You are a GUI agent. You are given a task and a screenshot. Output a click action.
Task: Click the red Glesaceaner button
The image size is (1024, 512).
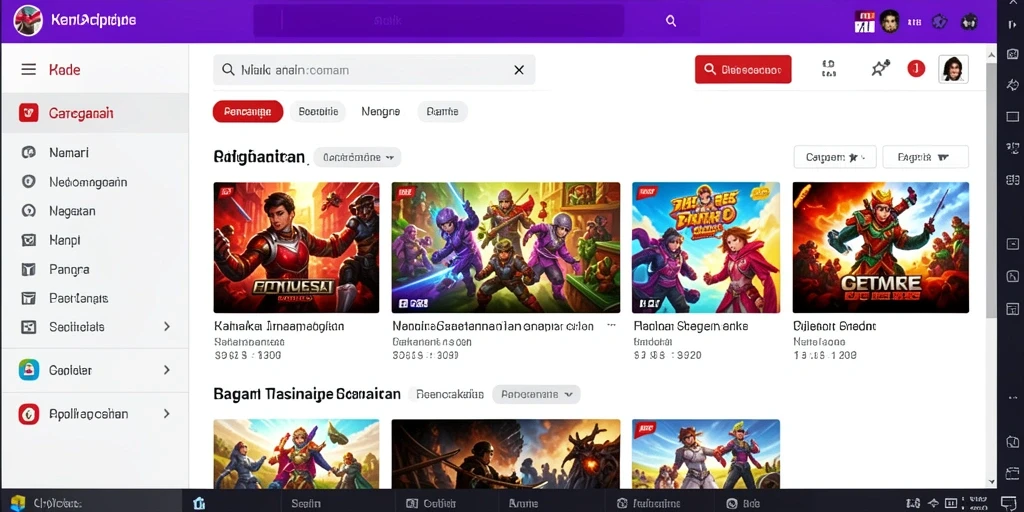coord(743,69)
